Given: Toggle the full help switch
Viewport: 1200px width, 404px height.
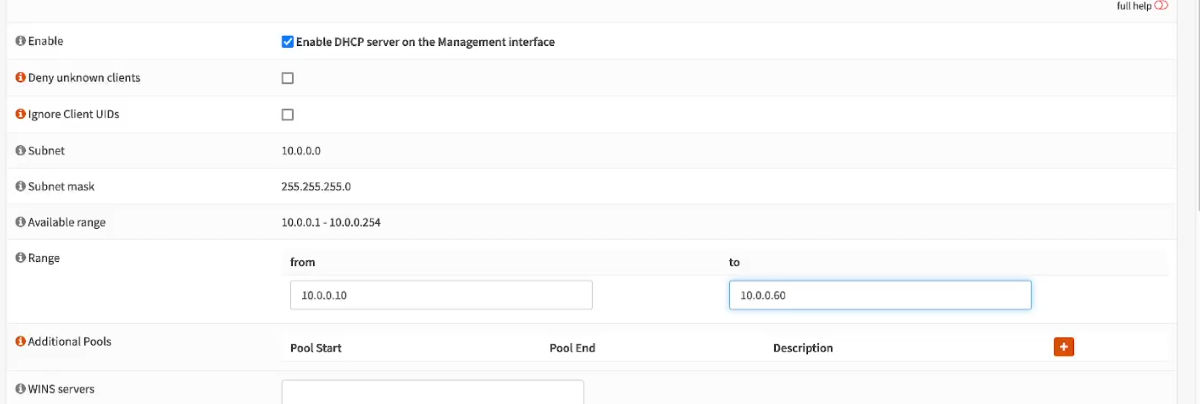Looking at the screenshot, I should pos(1161,6).
